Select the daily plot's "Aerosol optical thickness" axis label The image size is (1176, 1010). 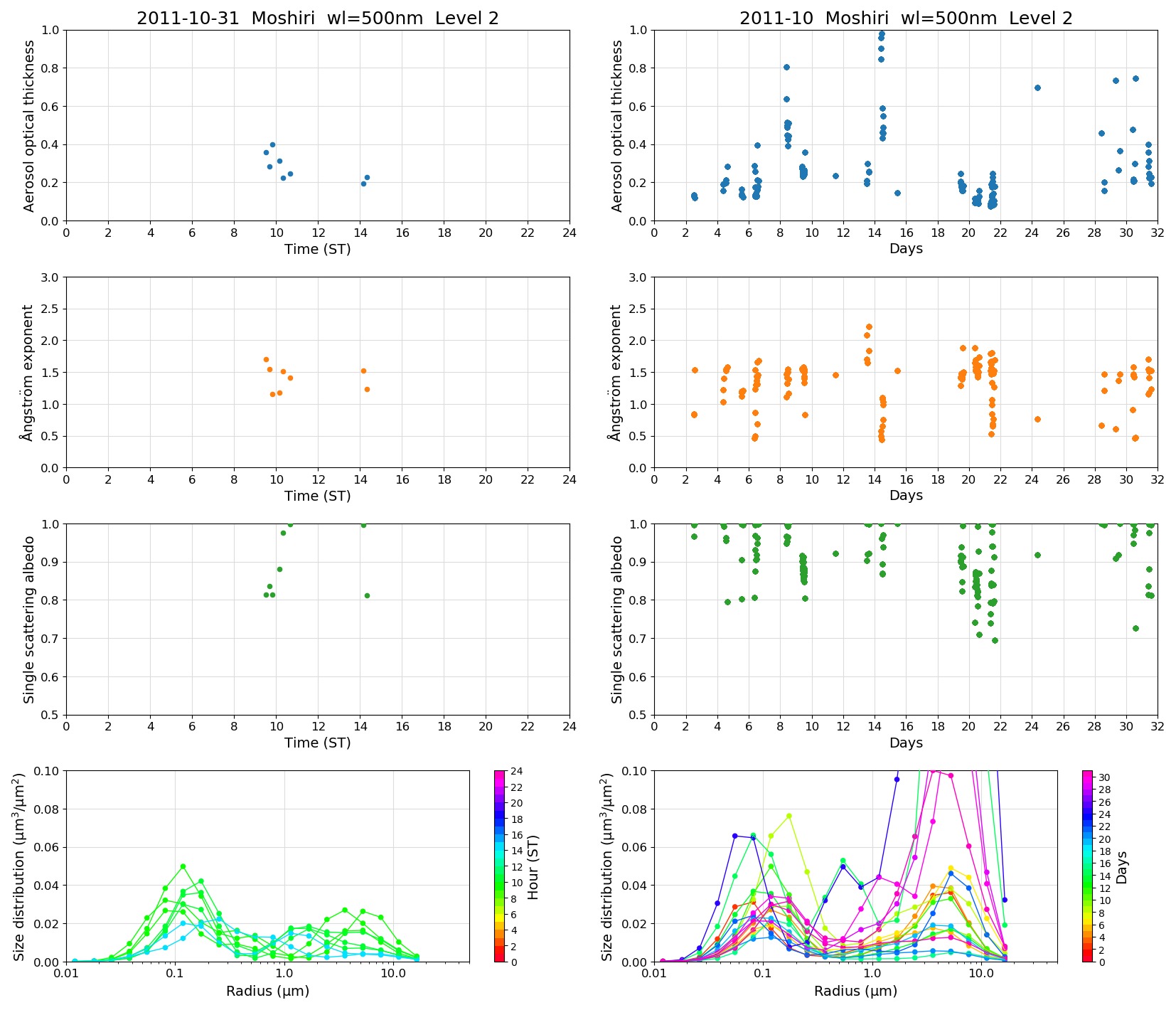coord(29,126)
